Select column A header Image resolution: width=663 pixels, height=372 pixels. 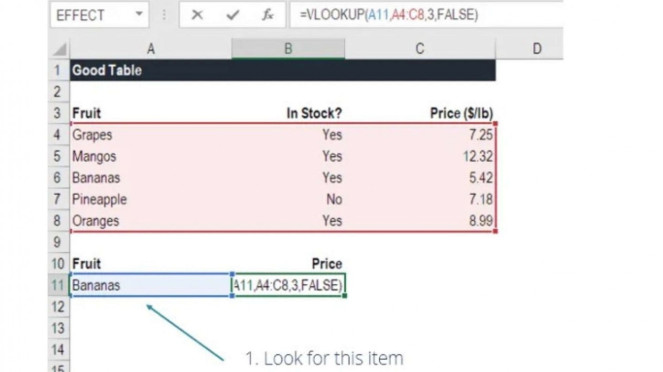(151, 49)
